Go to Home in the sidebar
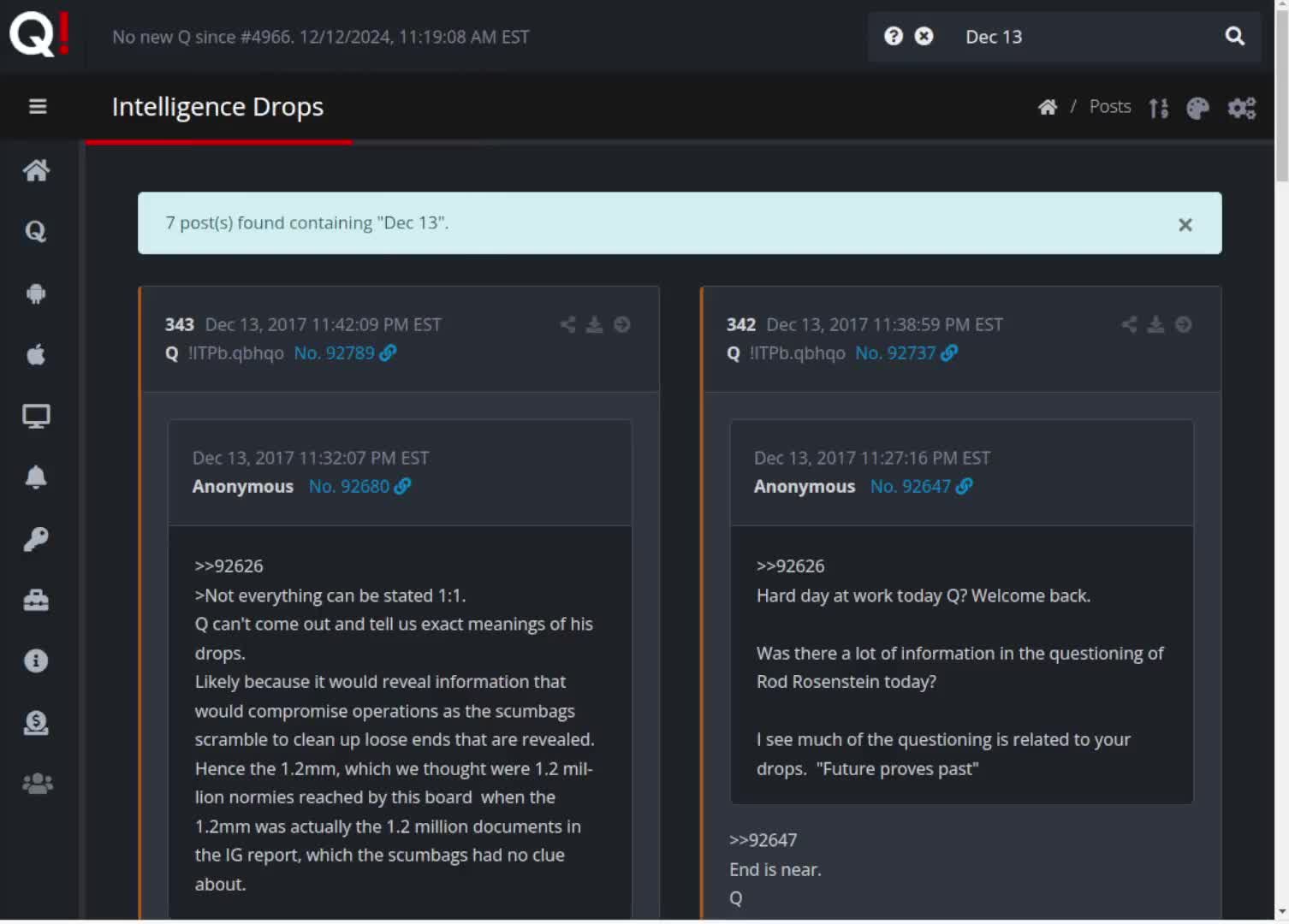 [x=36, y=170]
